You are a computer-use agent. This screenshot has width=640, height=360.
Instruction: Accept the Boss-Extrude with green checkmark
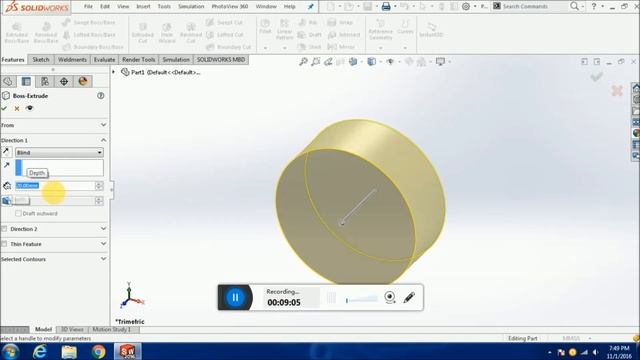tap(4, 109)
